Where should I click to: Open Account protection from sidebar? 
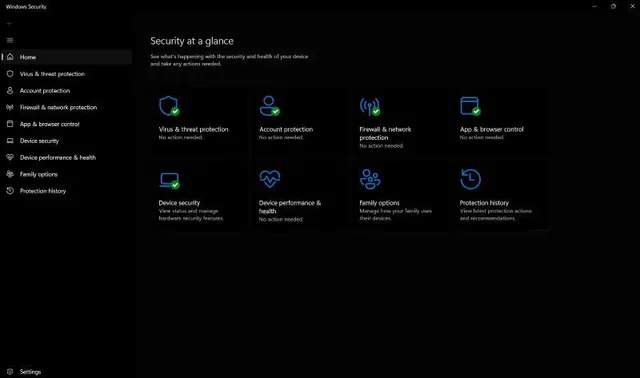click(67, 91)
